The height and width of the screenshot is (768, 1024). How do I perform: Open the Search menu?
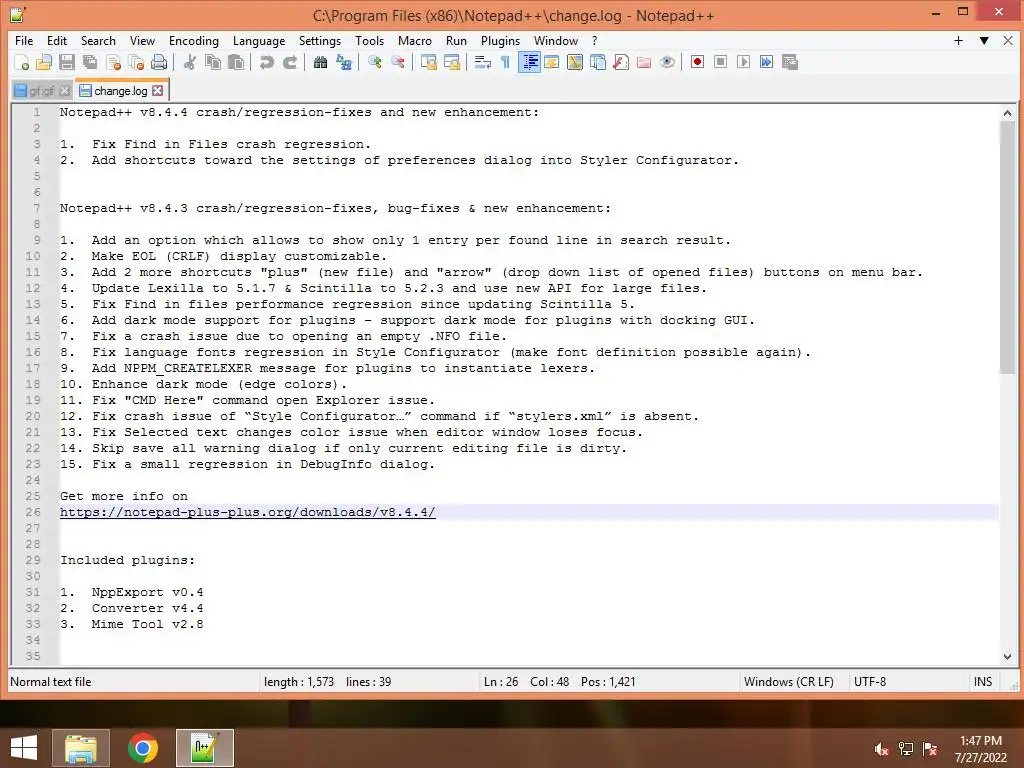(x=98, y=40)
